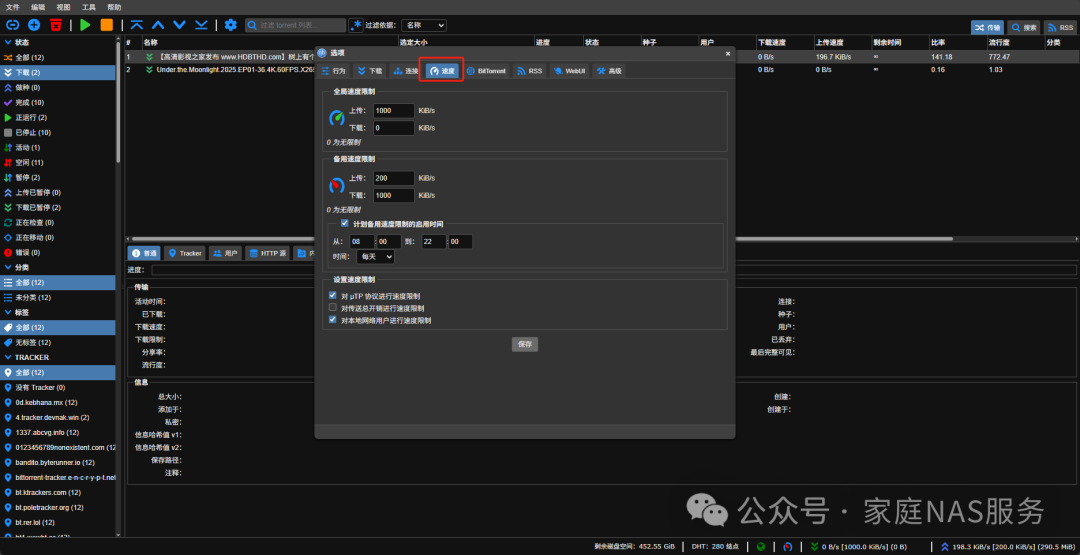Image resolution: width=1080 pixels, height=555 pixels.
Task: Click upload speed arrows icon in status bar
Action: pos(944,547)
